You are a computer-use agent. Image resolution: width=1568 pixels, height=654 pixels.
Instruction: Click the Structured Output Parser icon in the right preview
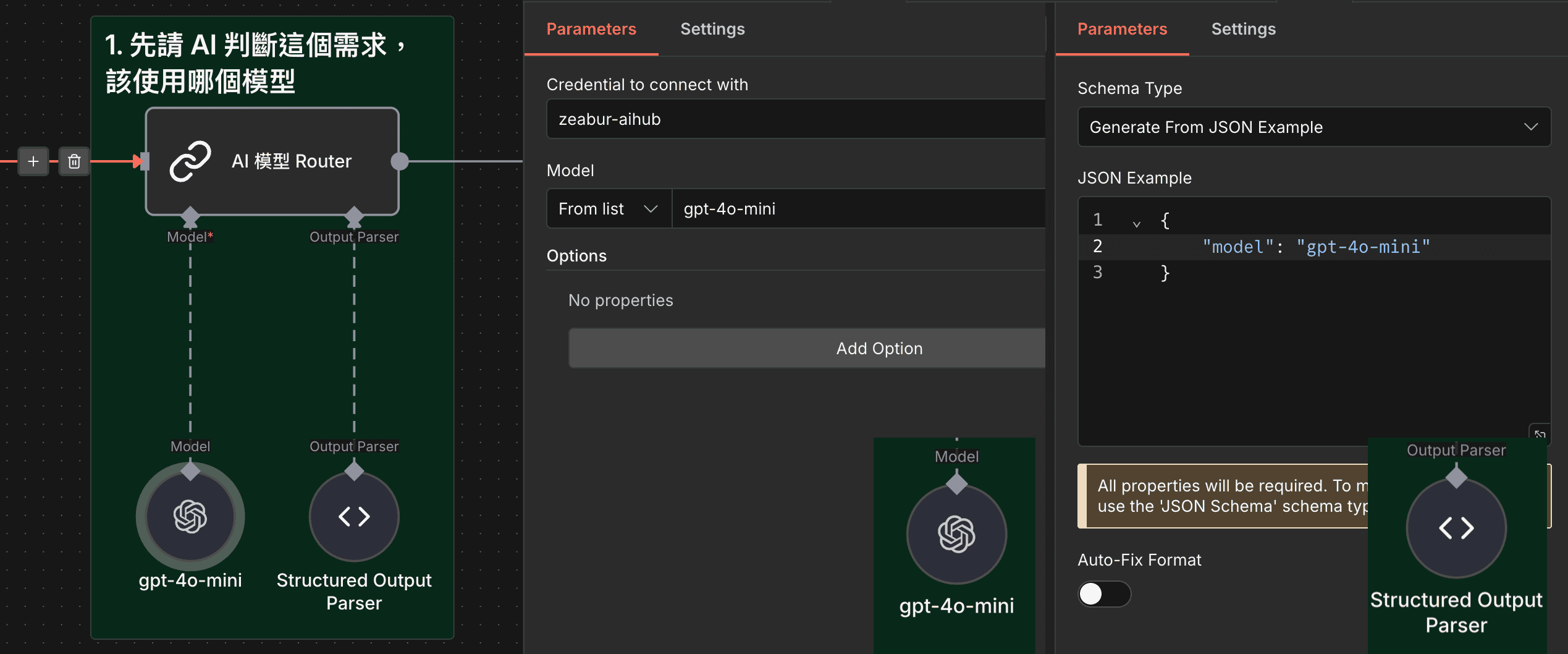1456,527
